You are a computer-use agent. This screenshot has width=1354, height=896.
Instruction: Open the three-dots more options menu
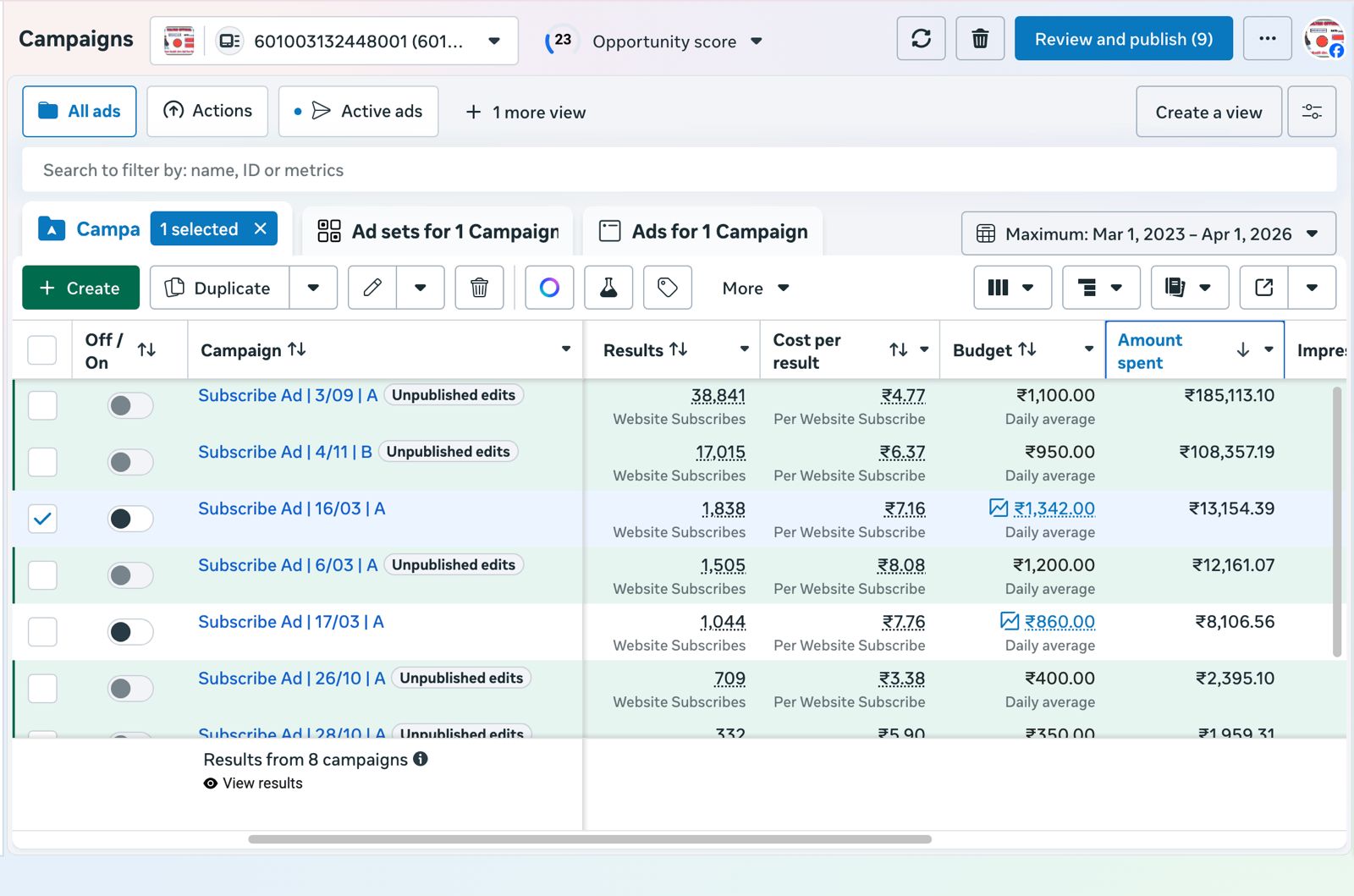[x=1267, y=39]
